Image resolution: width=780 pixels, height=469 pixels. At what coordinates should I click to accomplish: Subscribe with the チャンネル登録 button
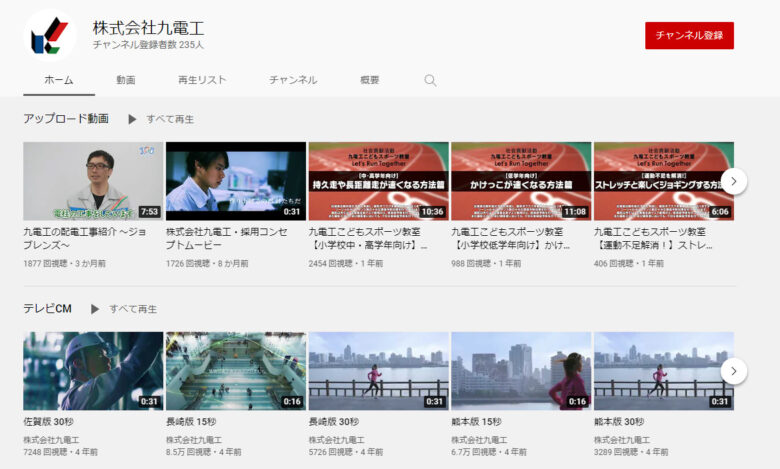click(x=689, y=35)
